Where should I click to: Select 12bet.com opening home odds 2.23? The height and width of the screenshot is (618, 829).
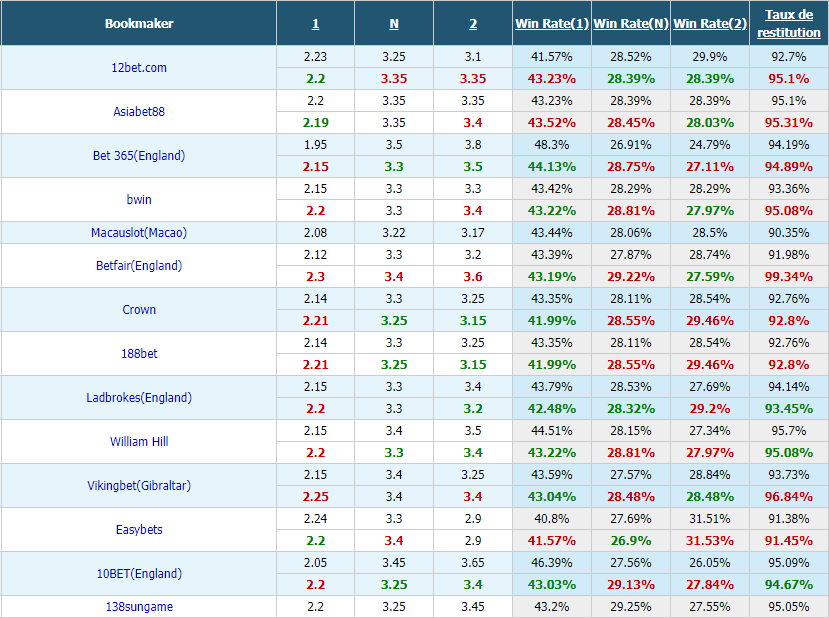tap(315, 57)
